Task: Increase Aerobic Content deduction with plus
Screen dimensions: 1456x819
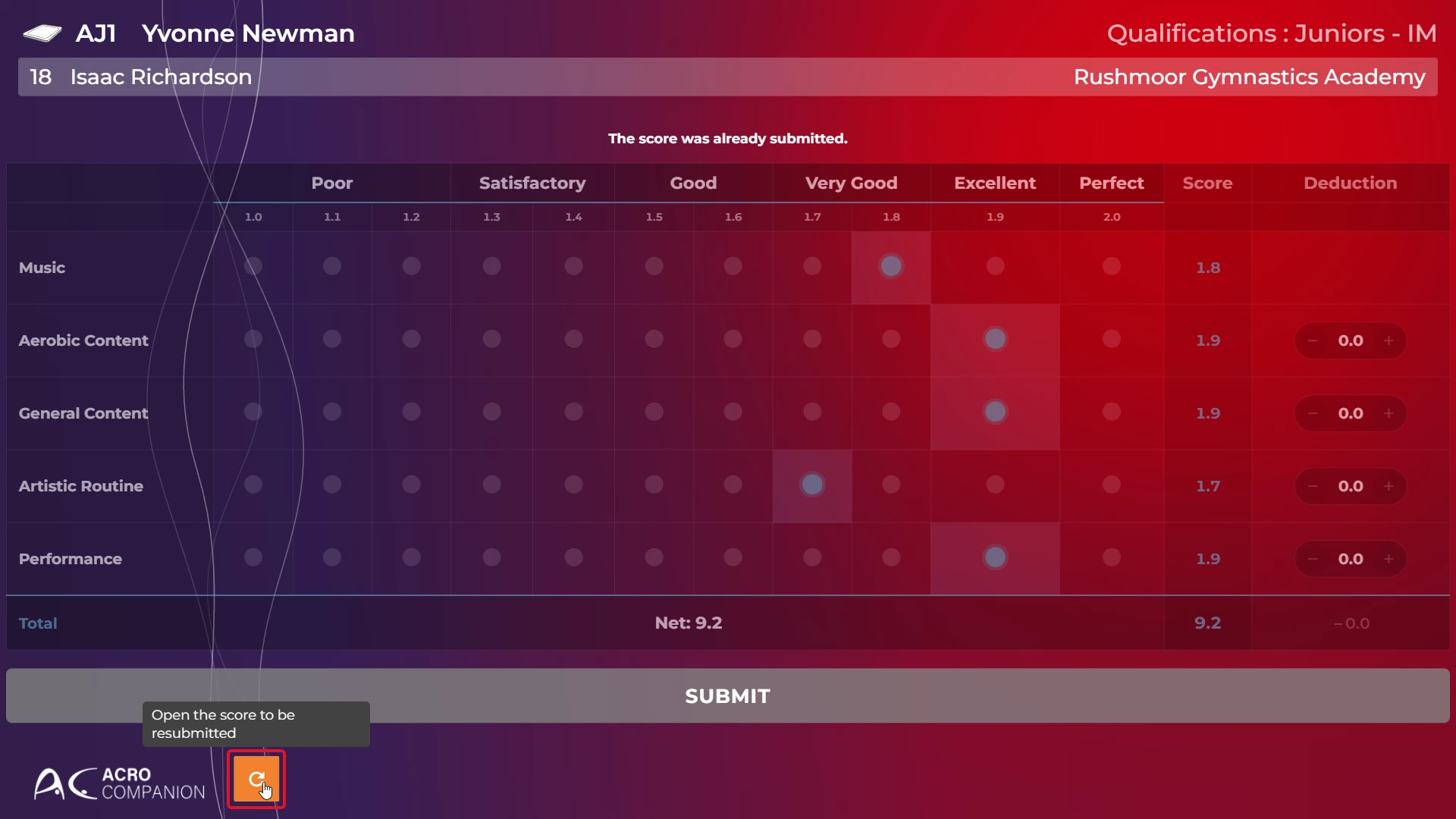Action: point(1389,340)
